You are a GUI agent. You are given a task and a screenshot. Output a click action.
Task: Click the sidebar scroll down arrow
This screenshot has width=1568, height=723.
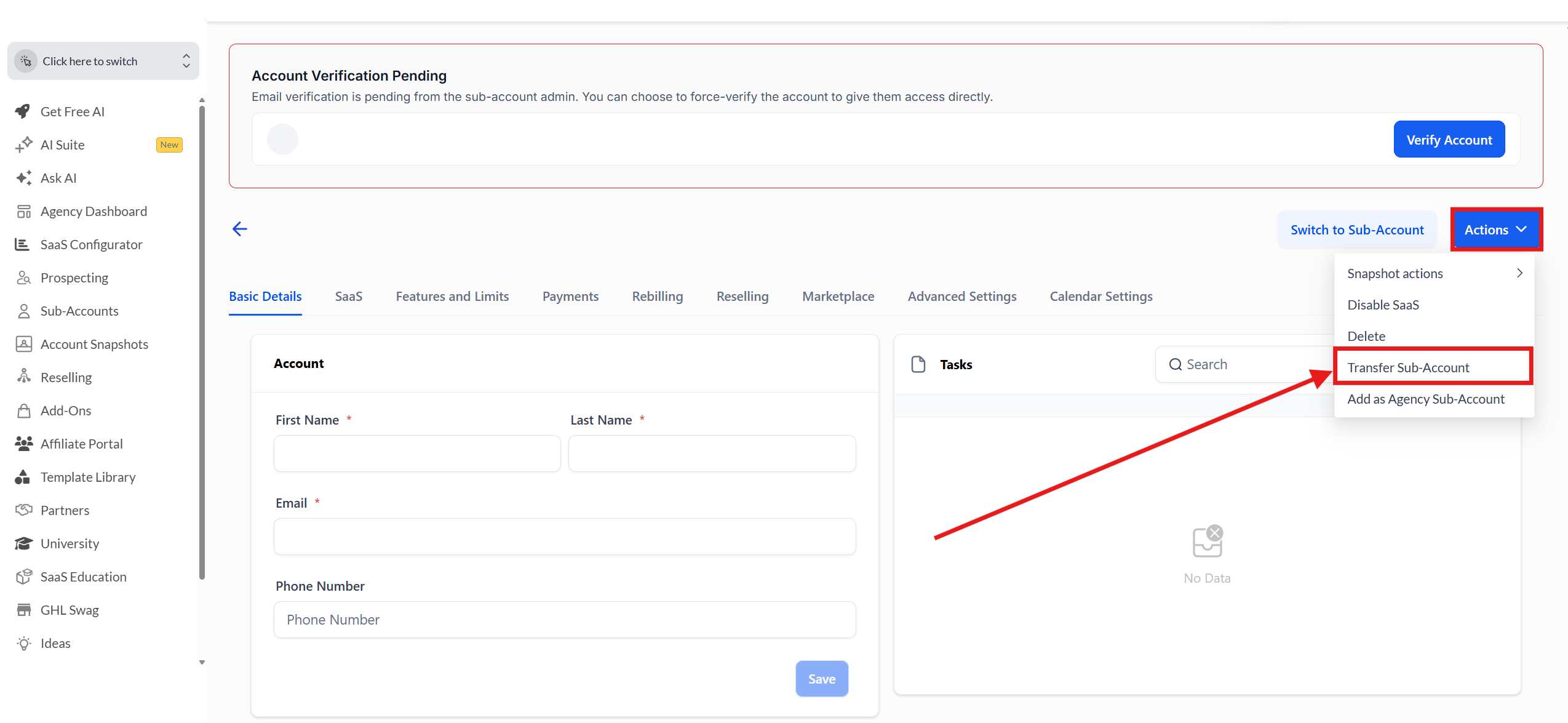[x=202, y=663]
